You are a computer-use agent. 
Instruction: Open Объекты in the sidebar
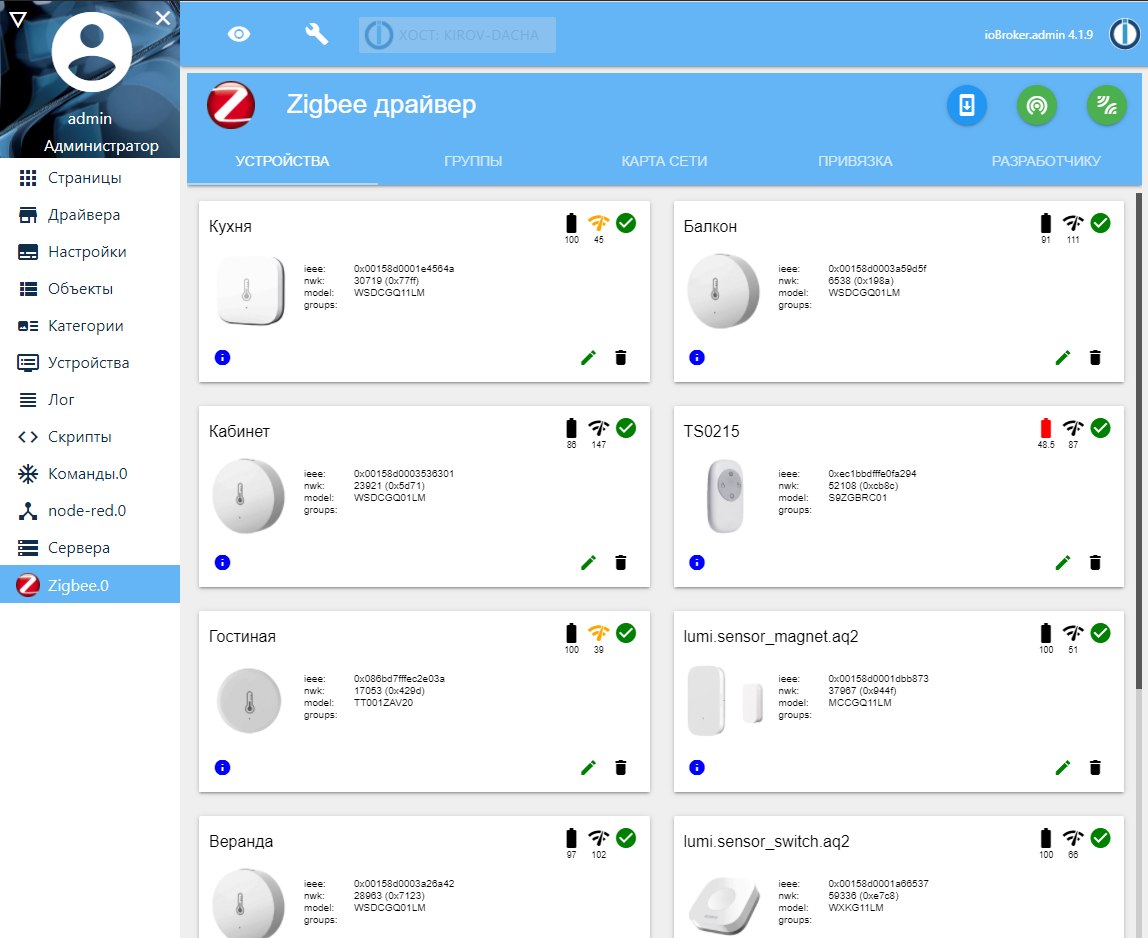point(90,289)
